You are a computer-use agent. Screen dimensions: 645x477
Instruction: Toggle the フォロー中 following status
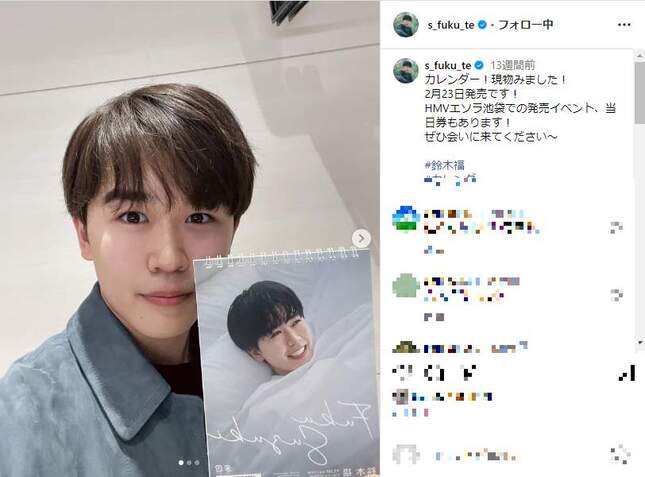pos(525,25)
